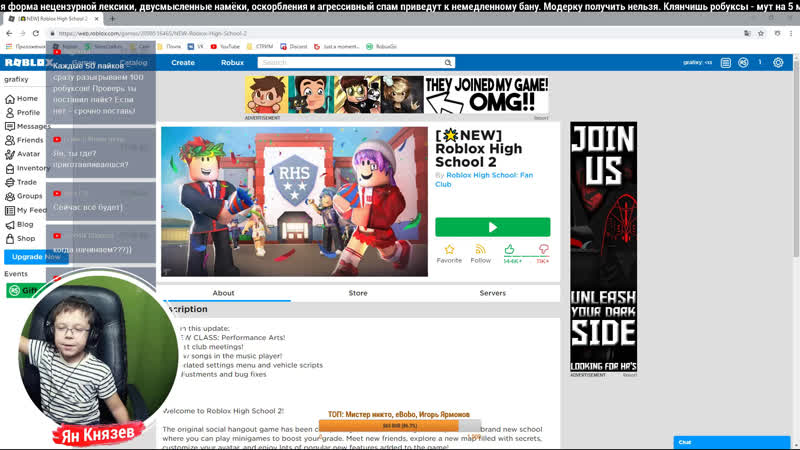Open Shop in the sidebar

[x=25, y=239]
